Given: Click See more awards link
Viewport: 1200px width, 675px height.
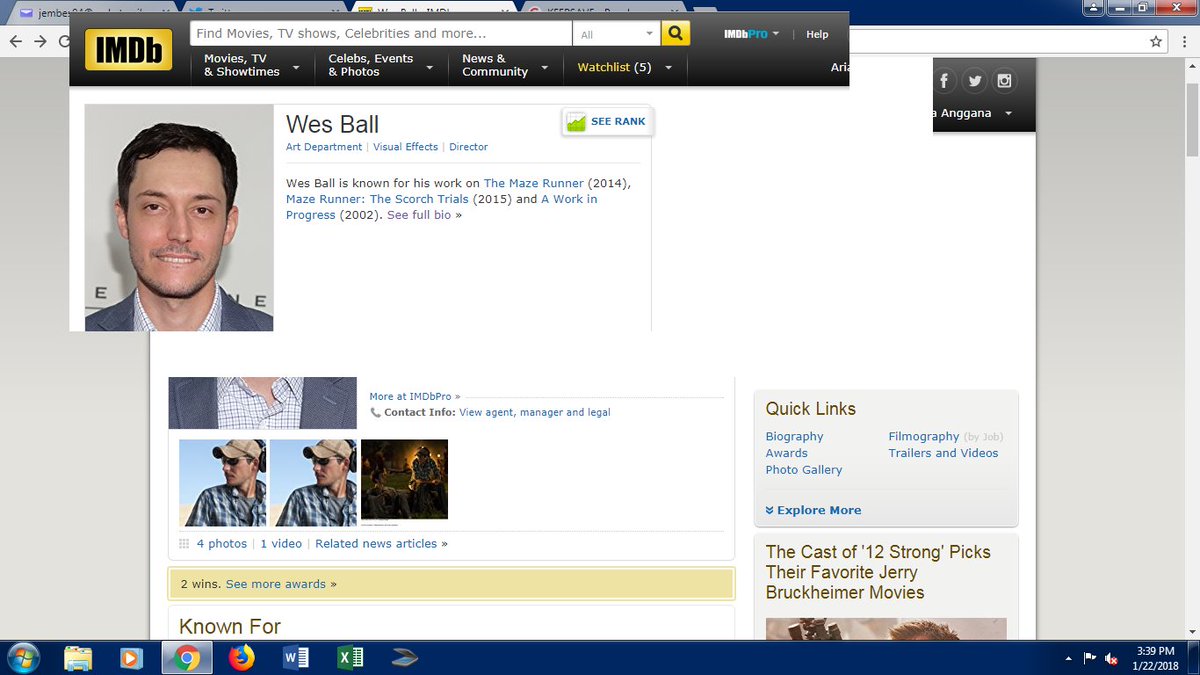Looking at the screenshot, I should click(276, 584).
